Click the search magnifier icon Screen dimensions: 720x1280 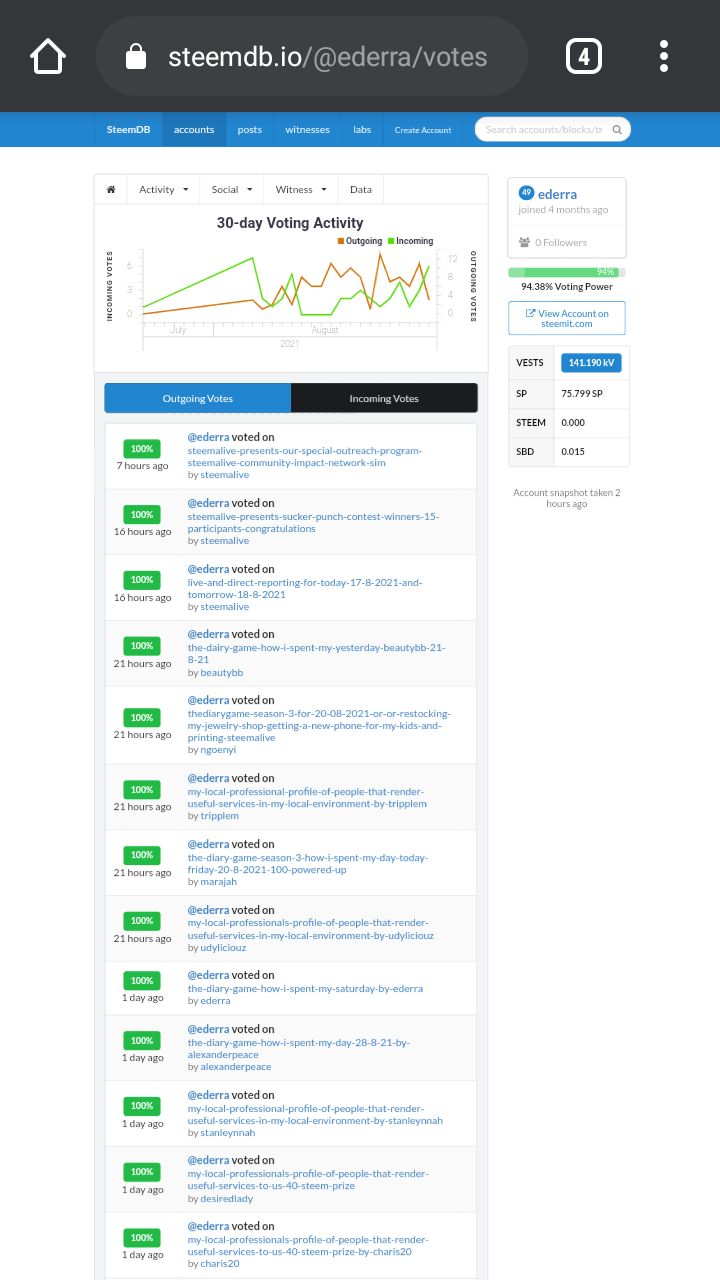tap(617, 129)
